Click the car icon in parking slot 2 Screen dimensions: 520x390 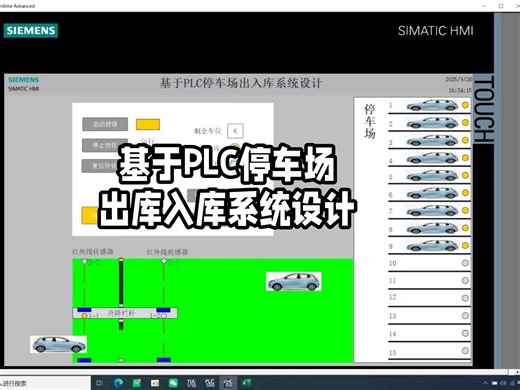pyautogui.click(x=433, y=123)
